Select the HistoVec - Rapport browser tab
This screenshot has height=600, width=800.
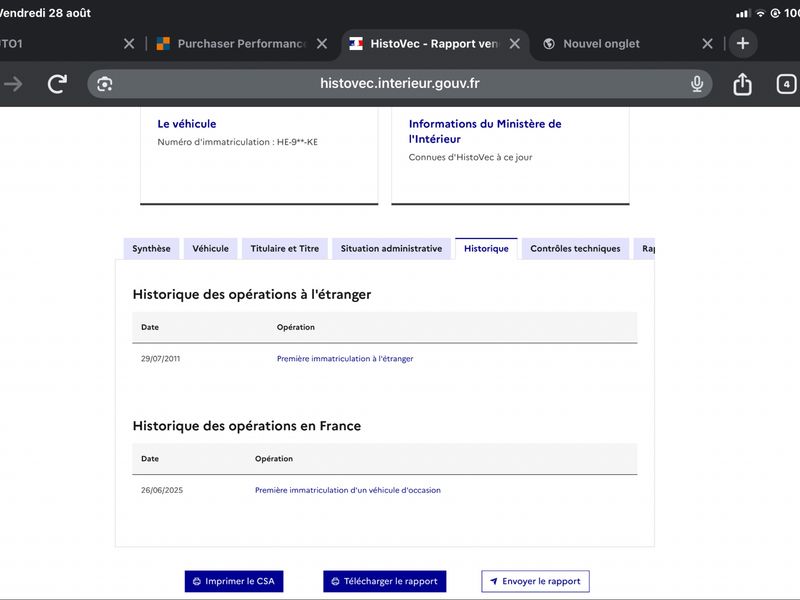pos(434,44)
